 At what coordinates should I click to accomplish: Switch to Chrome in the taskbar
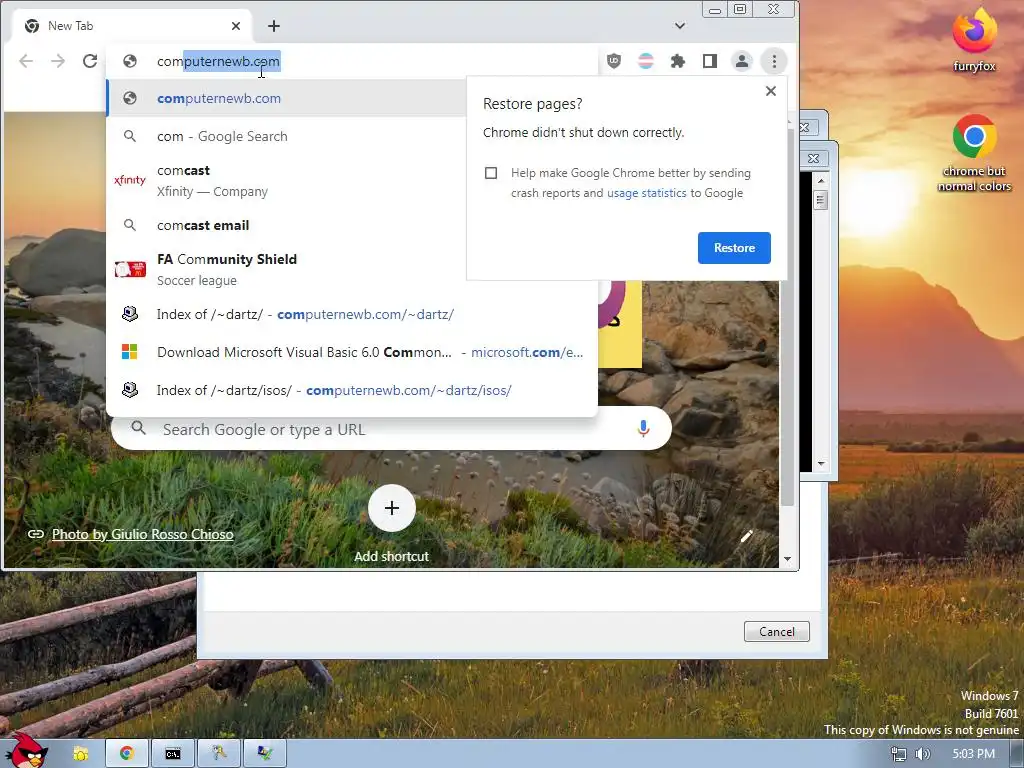point(127,754)
